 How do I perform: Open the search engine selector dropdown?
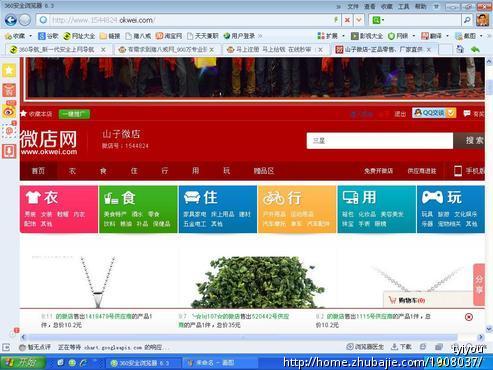coord(378,20)
